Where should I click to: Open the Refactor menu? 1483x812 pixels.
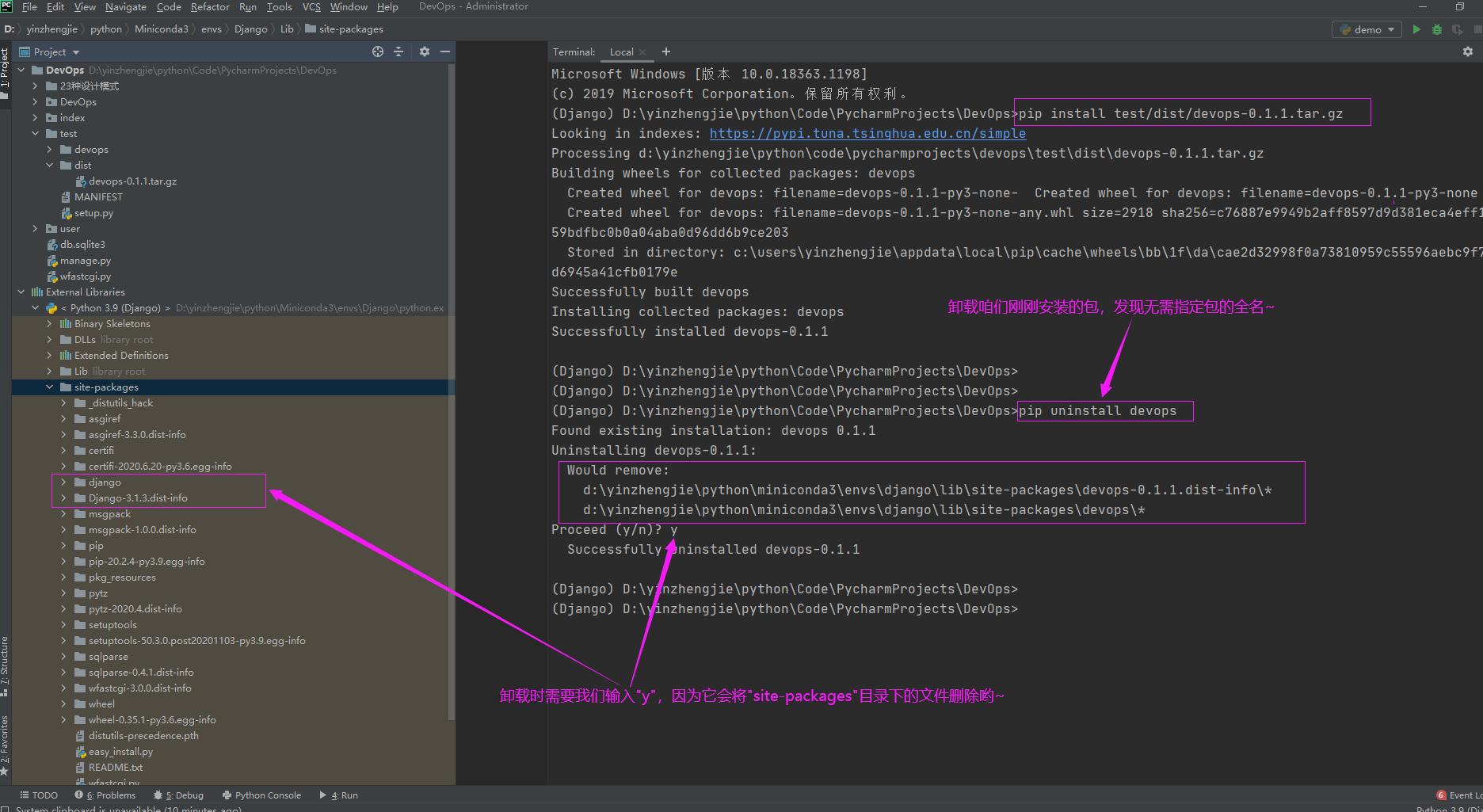pos(210,7)
